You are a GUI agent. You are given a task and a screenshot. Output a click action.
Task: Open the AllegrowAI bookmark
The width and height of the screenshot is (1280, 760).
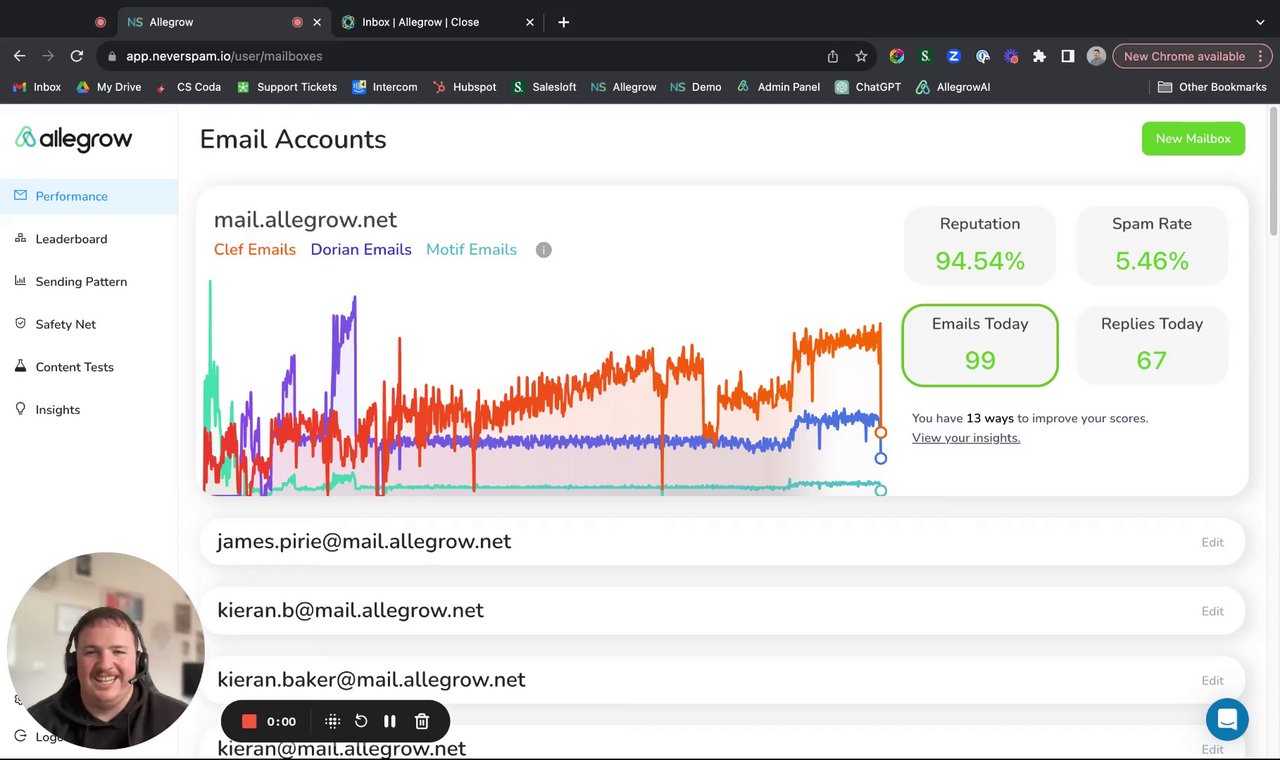click(953, 87)
